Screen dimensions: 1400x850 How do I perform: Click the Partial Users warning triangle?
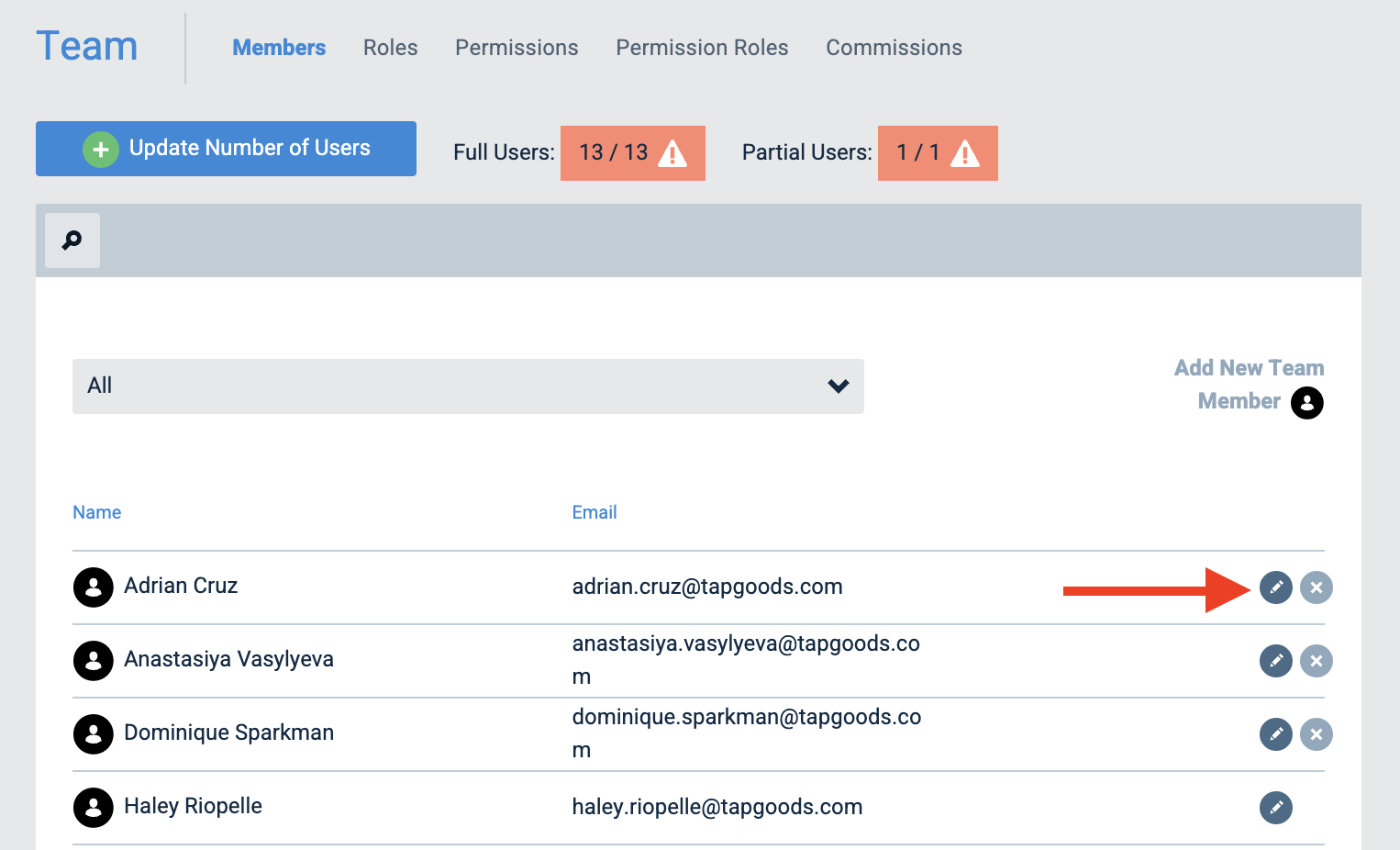tap(965, 153)
